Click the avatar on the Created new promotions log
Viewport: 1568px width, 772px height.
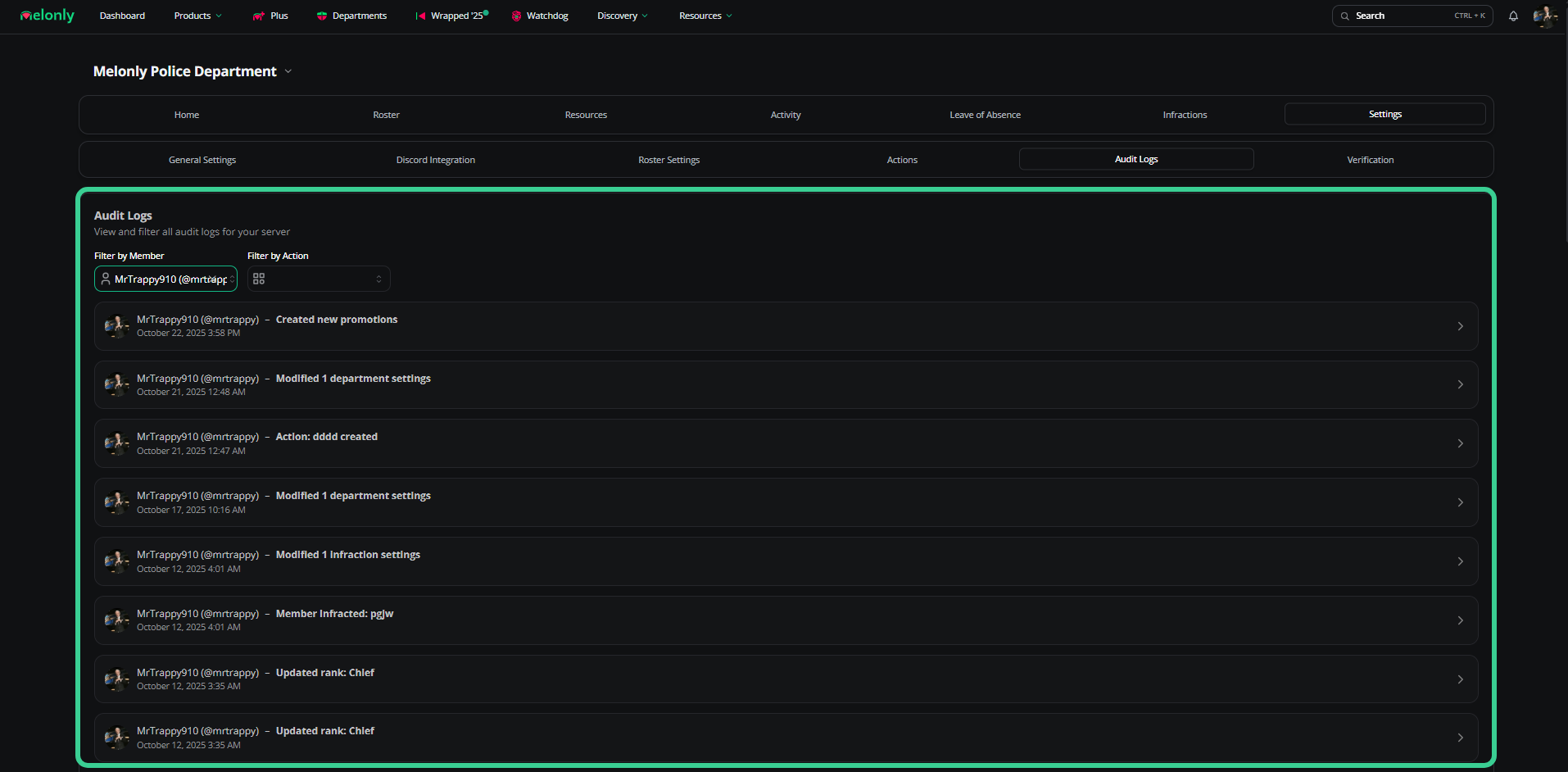pos(116,326)
